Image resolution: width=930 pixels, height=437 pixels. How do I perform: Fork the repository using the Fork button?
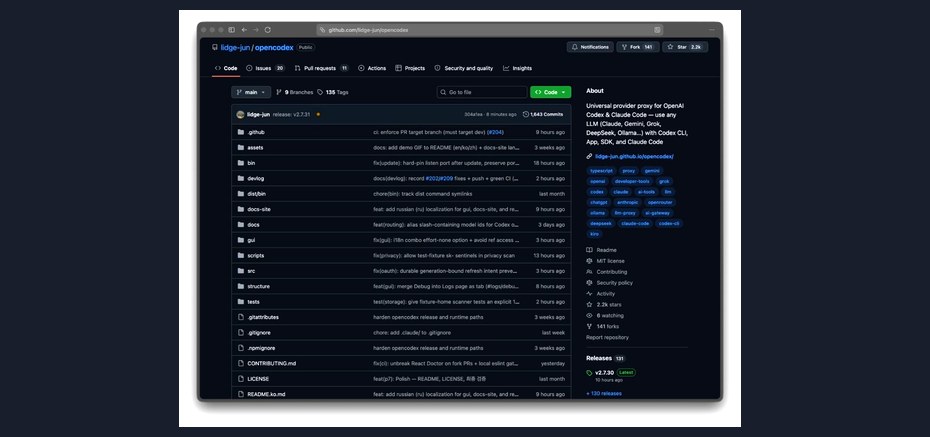(638, 47)
